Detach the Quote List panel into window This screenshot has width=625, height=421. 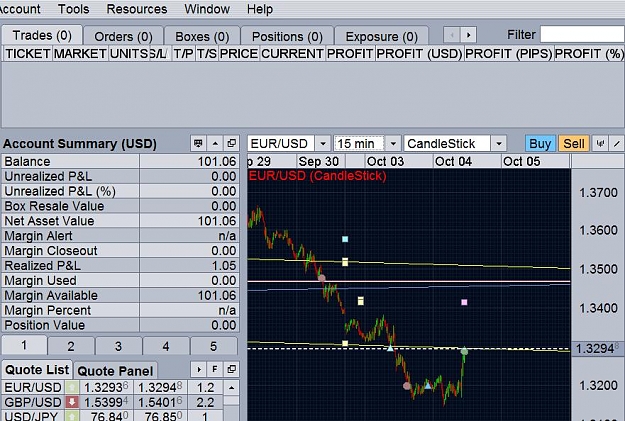231,370
